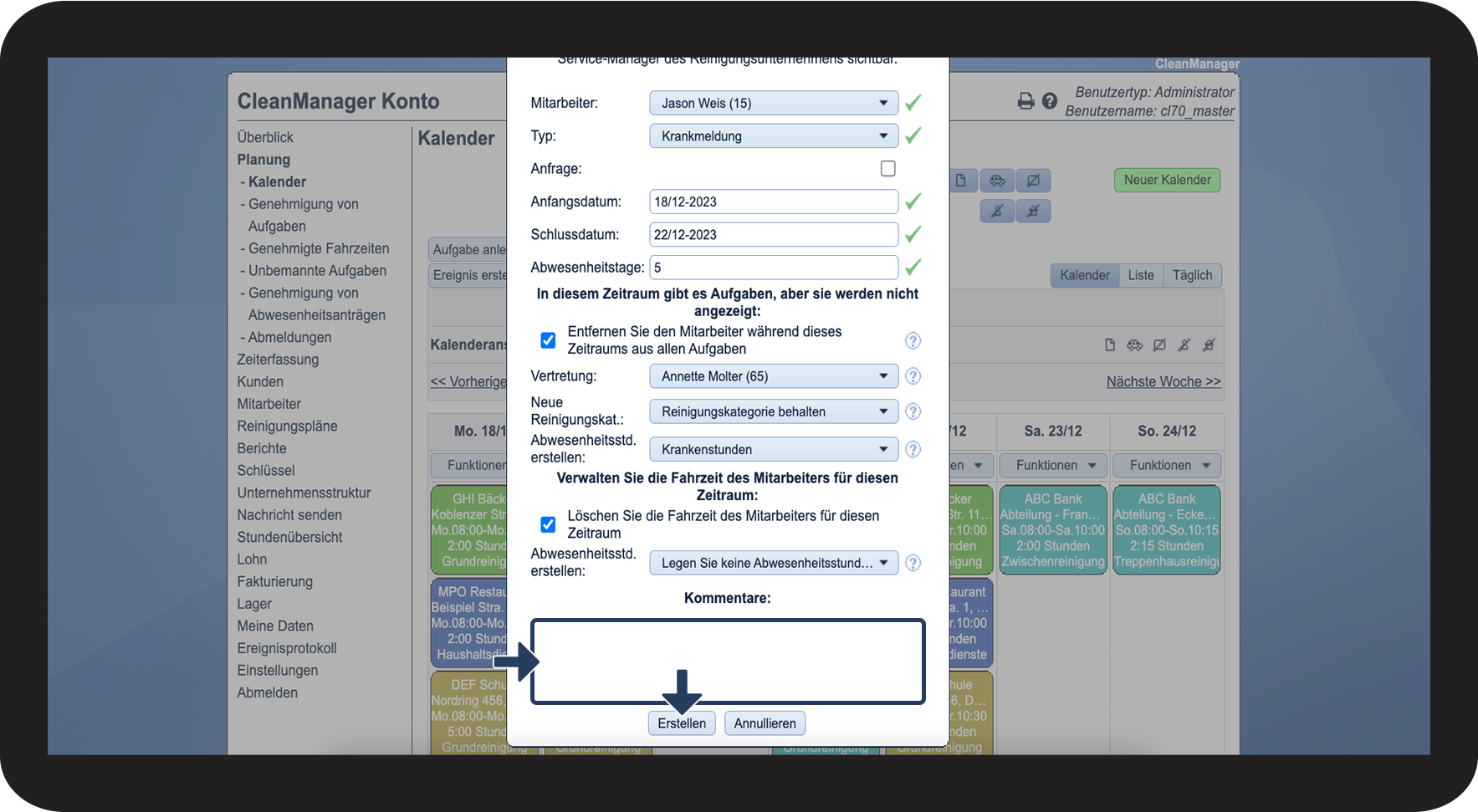Click the 'Sa. 23/12' column header
1478x812 pixels.
coord(1053,432)
